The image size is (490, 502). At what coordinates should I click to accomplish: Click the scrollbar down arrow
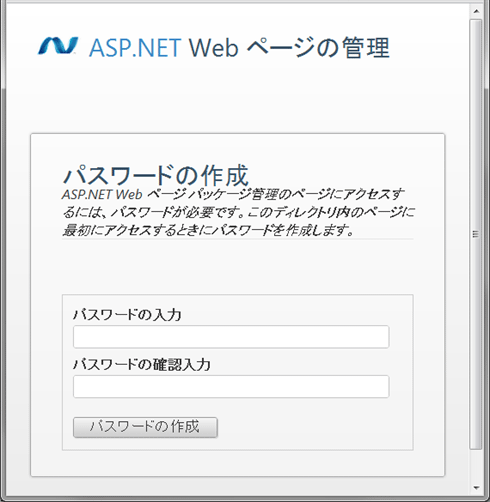pyautogui.click(x=476, y=488)
